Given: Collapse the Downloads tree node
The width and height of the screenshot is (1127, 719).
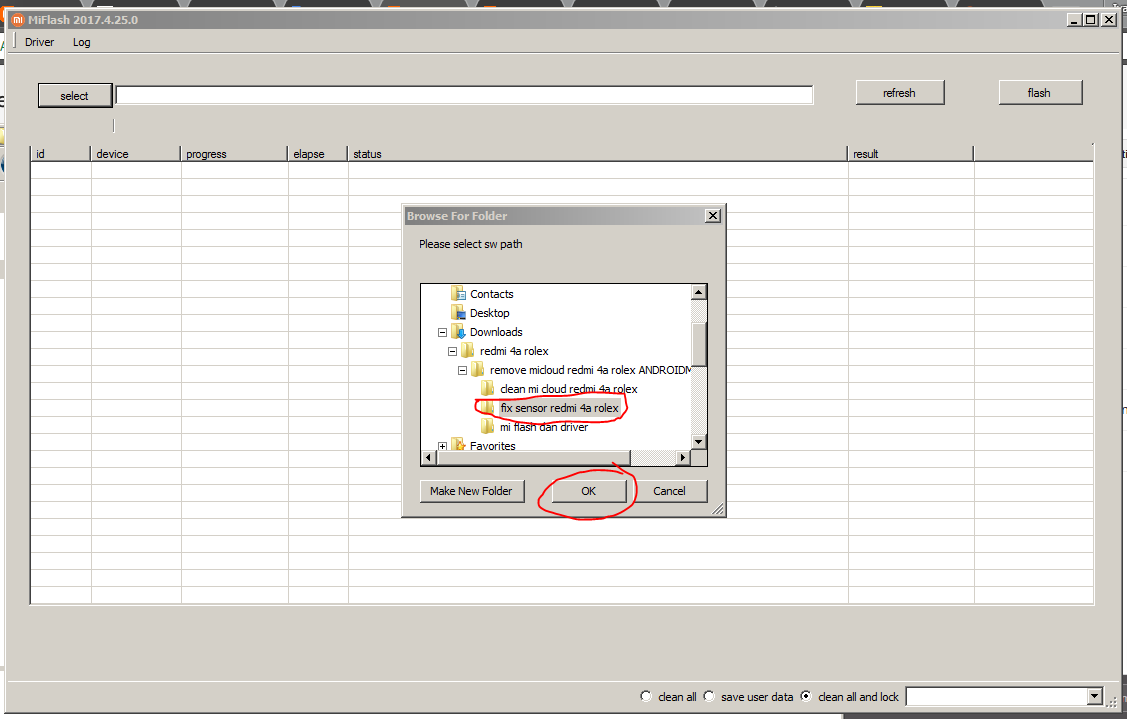Looking at the screenshot, I should point(443,333).
